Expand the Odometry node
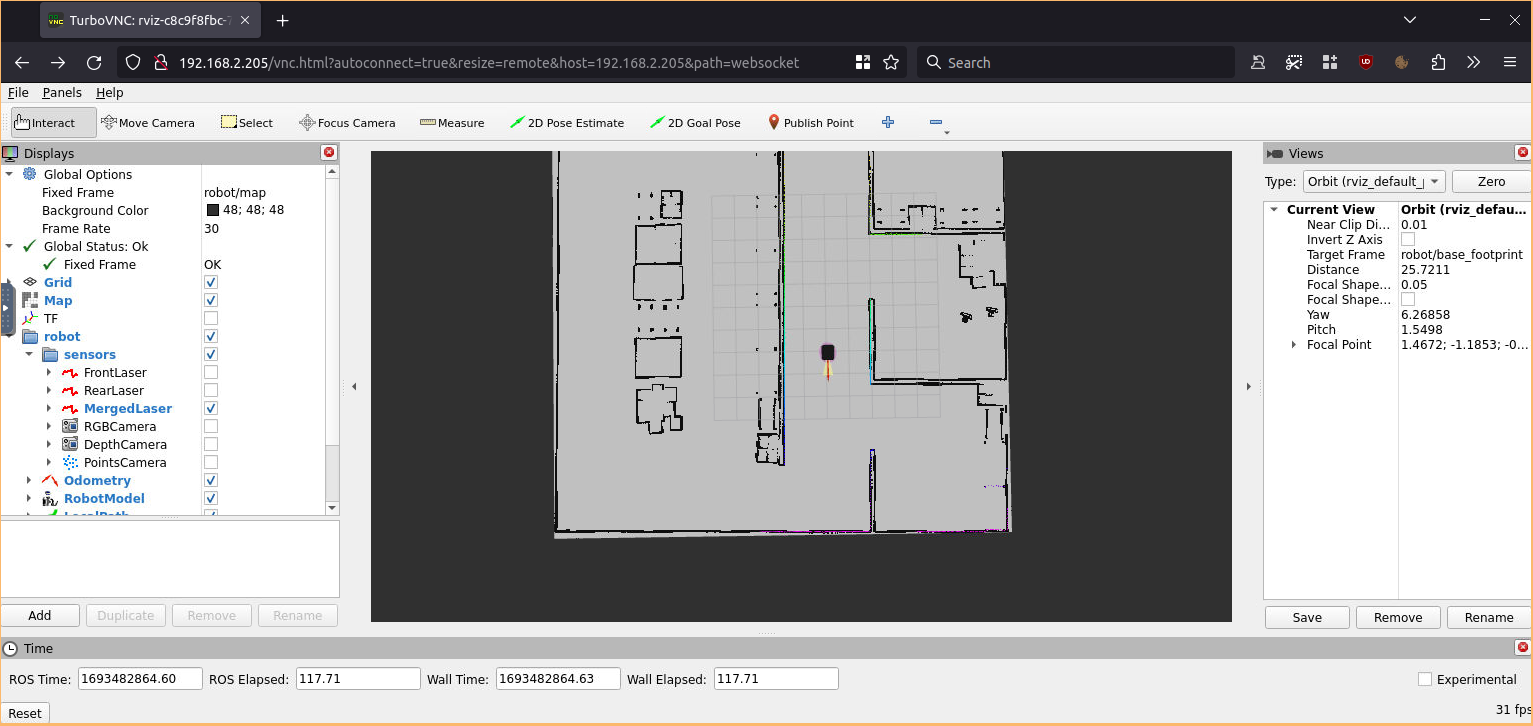Screen dimensions: 1533x726 (29, 480)
